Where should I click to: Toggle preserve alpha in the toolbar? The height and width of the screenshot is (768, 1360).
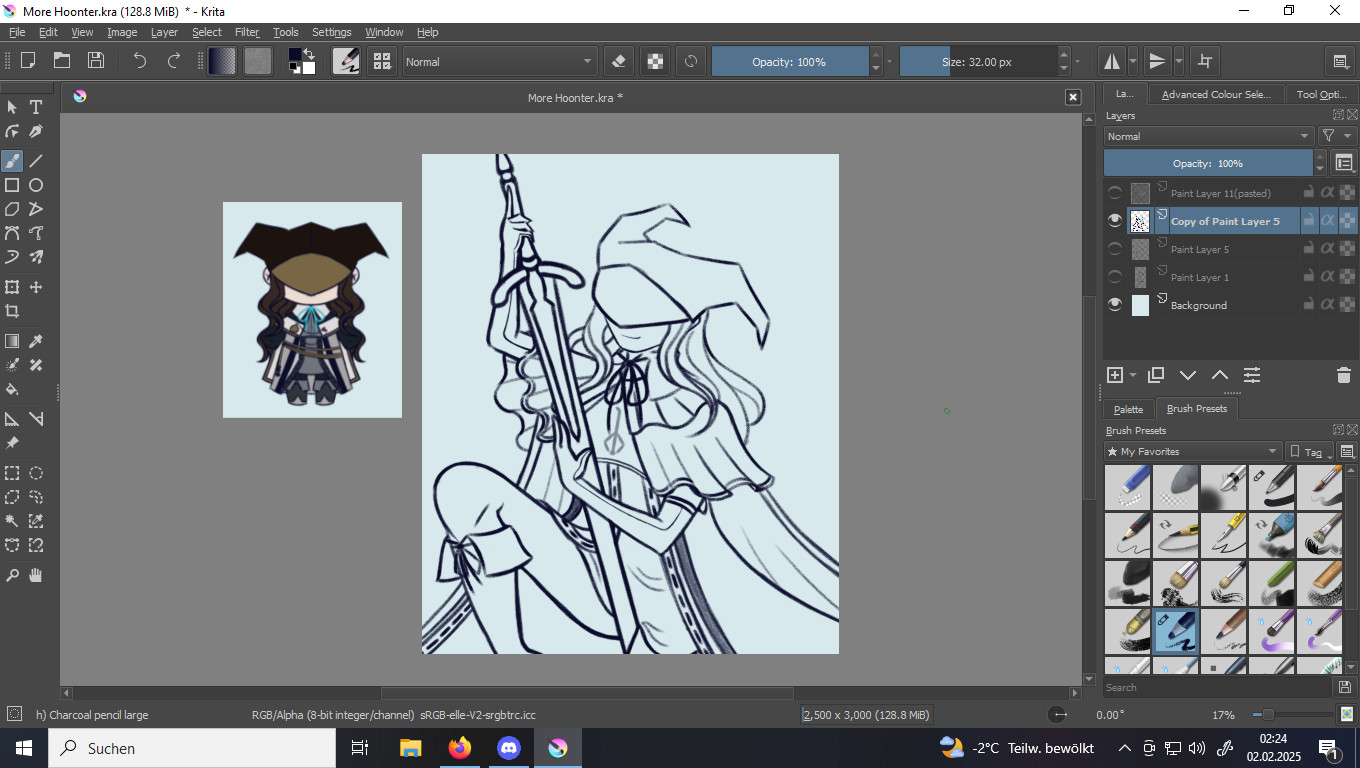coord(655,61)
